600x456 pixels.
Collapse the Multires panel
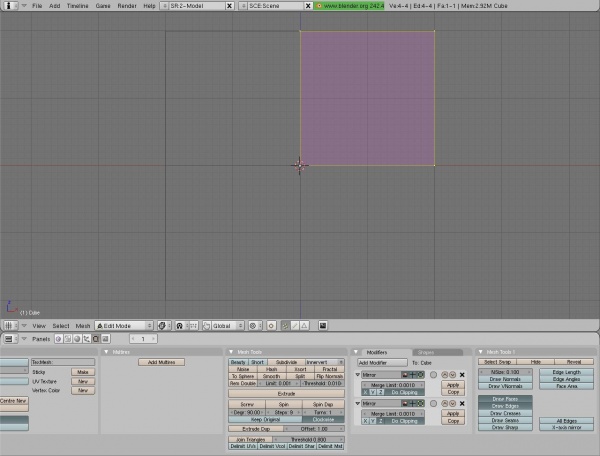tap(106, 352)
